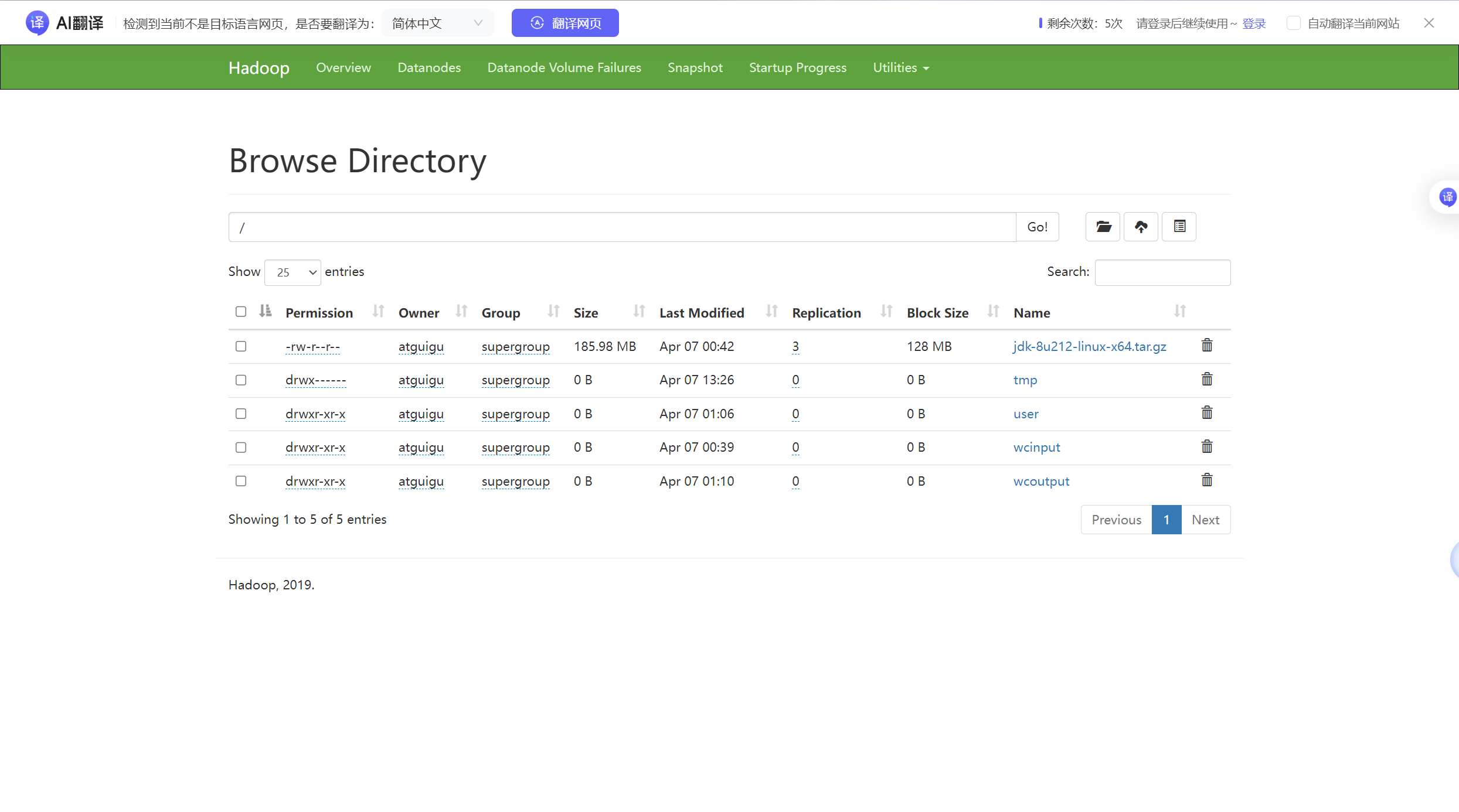Open the Show entries count dropdown
The width and height of the screenshot is (1459, 812).
pyautogui.click(x=293, y=272)
